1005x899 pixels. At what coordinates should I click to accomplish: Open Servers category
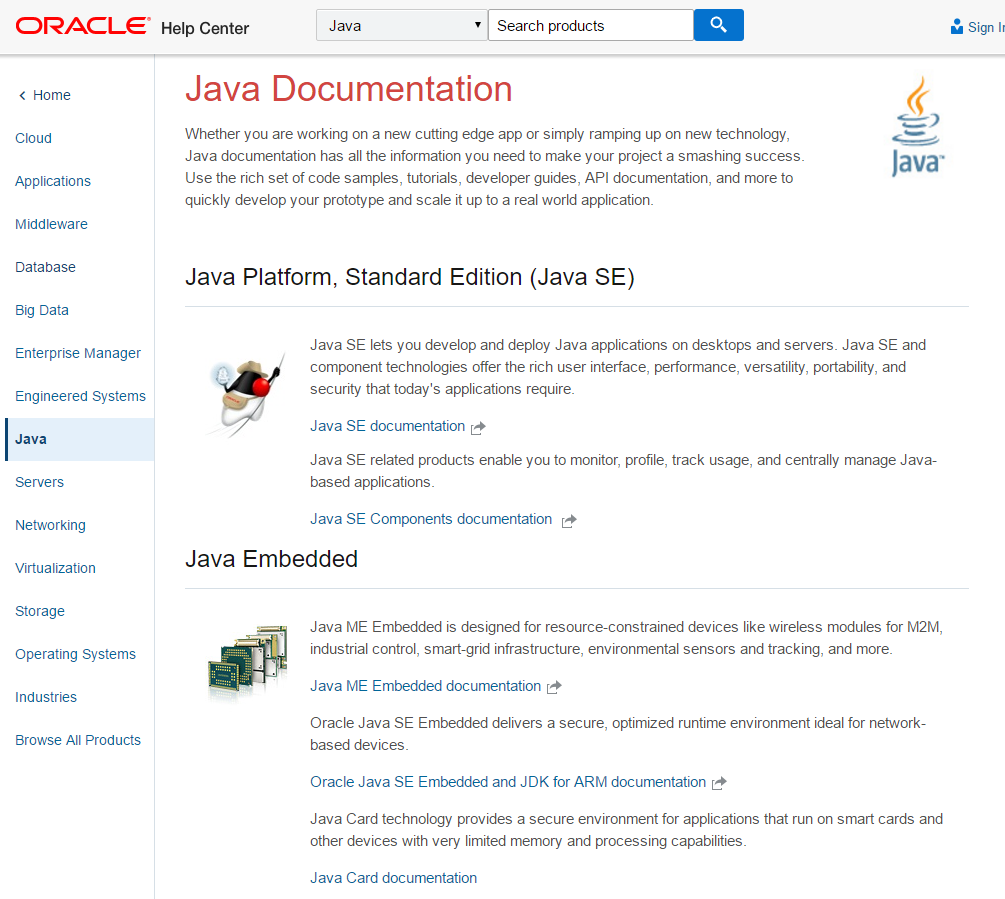tap(40, 482)
